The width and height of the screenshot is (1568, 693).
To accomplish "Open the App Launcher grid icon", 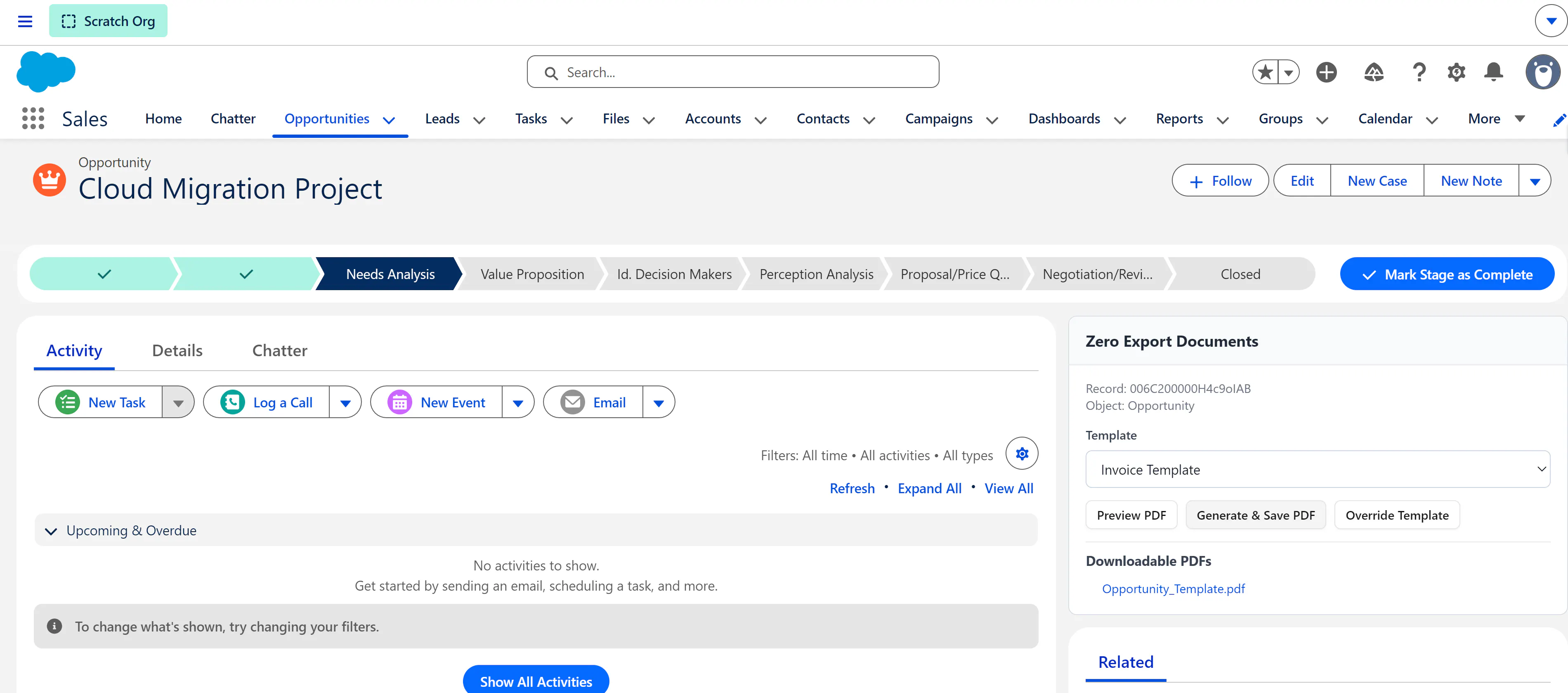I will 33,118.
